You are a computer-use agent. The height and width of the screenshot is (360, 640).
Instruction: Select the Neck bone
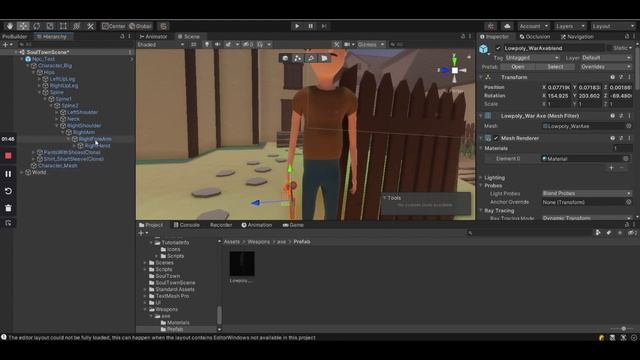tap(73, 119)
